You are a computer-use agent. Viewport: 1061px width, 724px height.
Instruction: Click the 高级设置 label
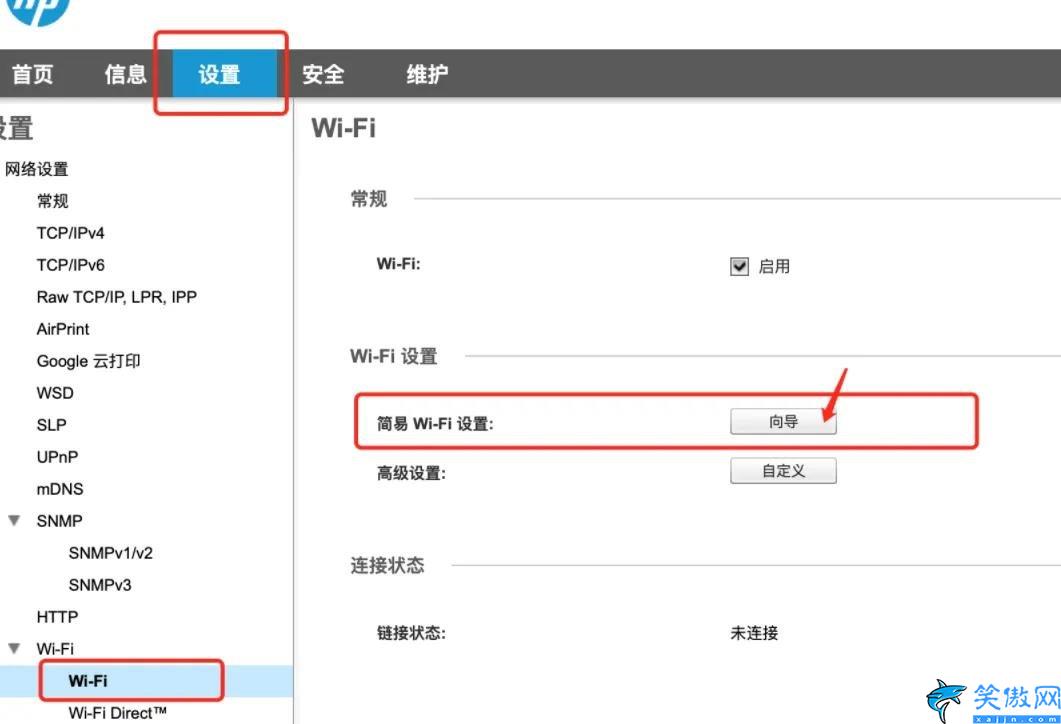[411, 473]
